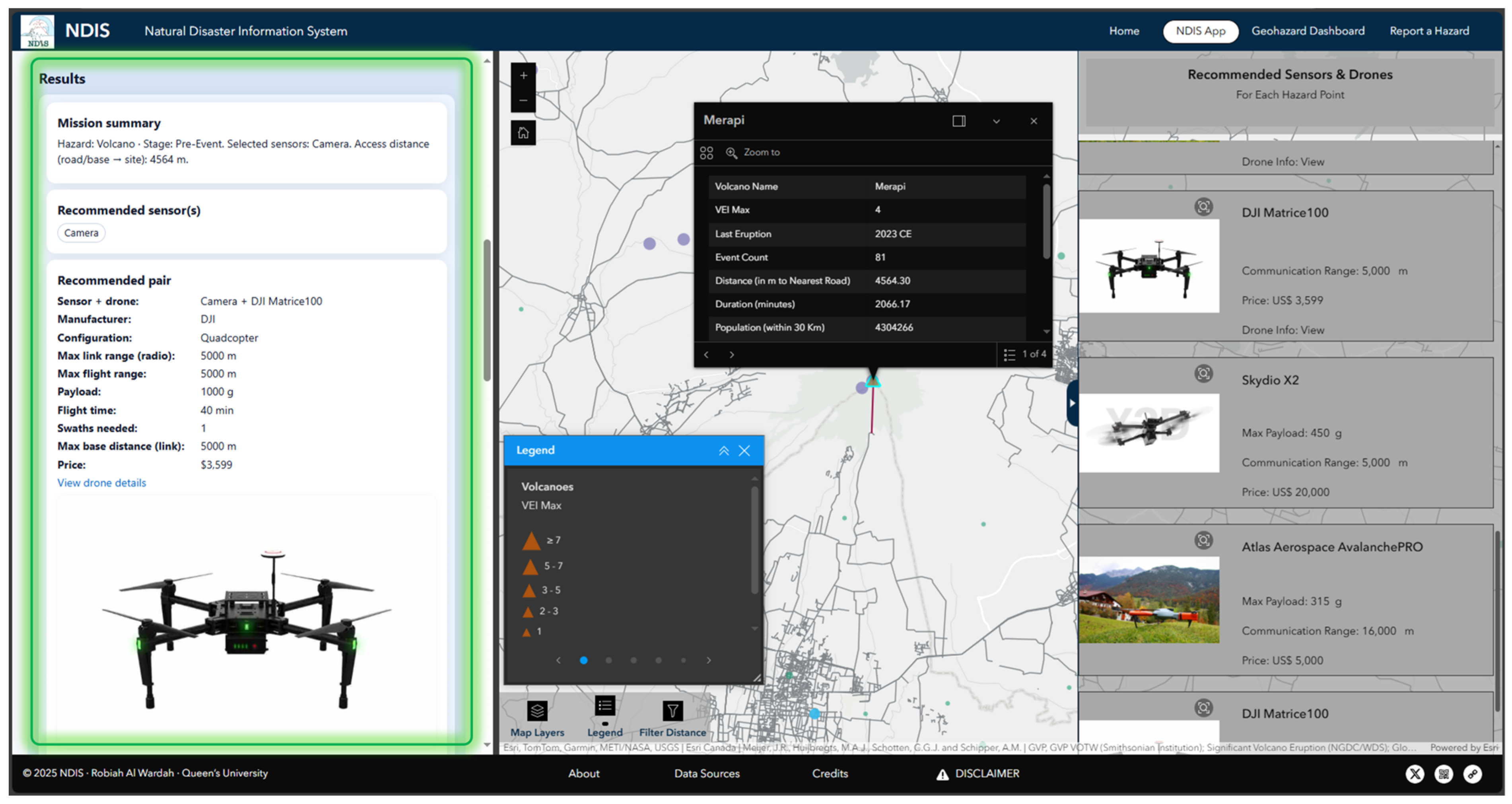Click the map zoom out minus button
This screenshot has height=804, width=1512.
(x=523, y=100)
